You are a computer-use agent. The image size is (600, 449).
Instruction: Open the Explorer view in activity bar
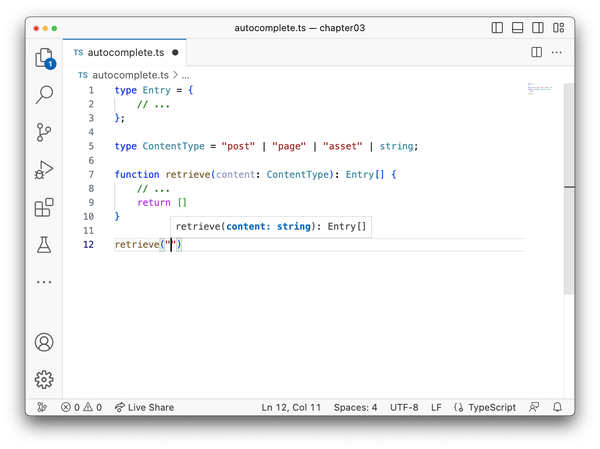[44, 58]
